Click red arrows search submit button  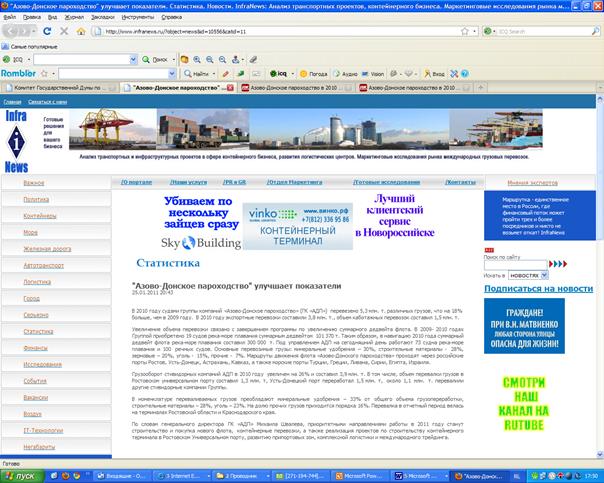coord(558,264)
